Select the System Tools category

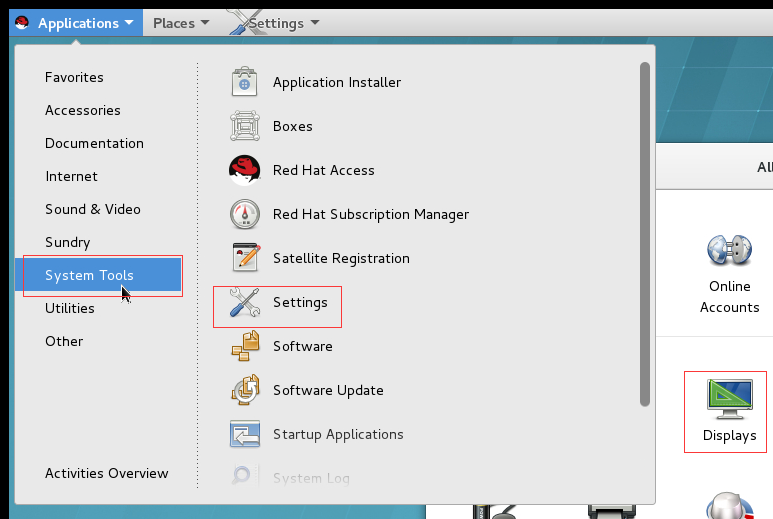point(98,275)
